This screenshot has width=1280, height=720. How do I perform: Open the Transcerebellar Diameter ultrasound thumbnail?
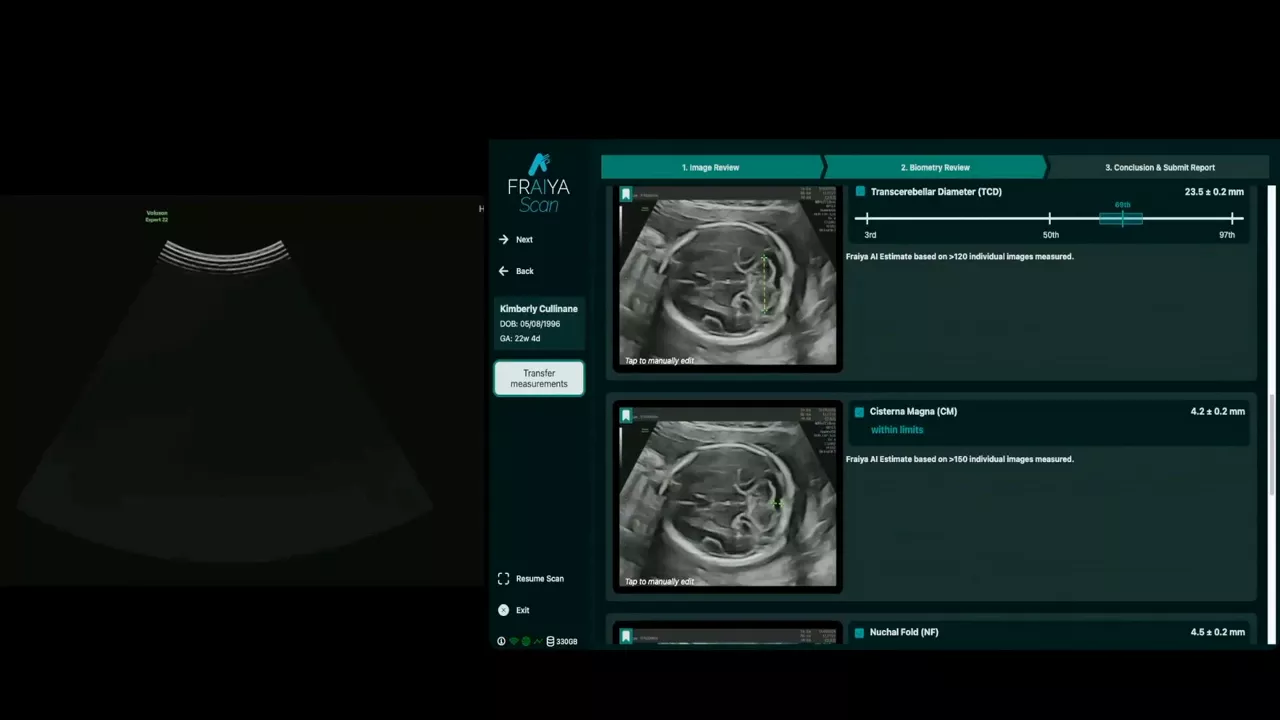(x=728, y=278)
